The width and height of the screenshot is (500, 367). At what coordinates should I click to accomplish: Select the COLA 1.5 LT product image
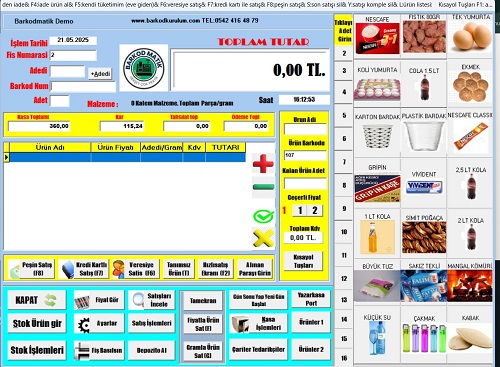[x=424, y=88]
